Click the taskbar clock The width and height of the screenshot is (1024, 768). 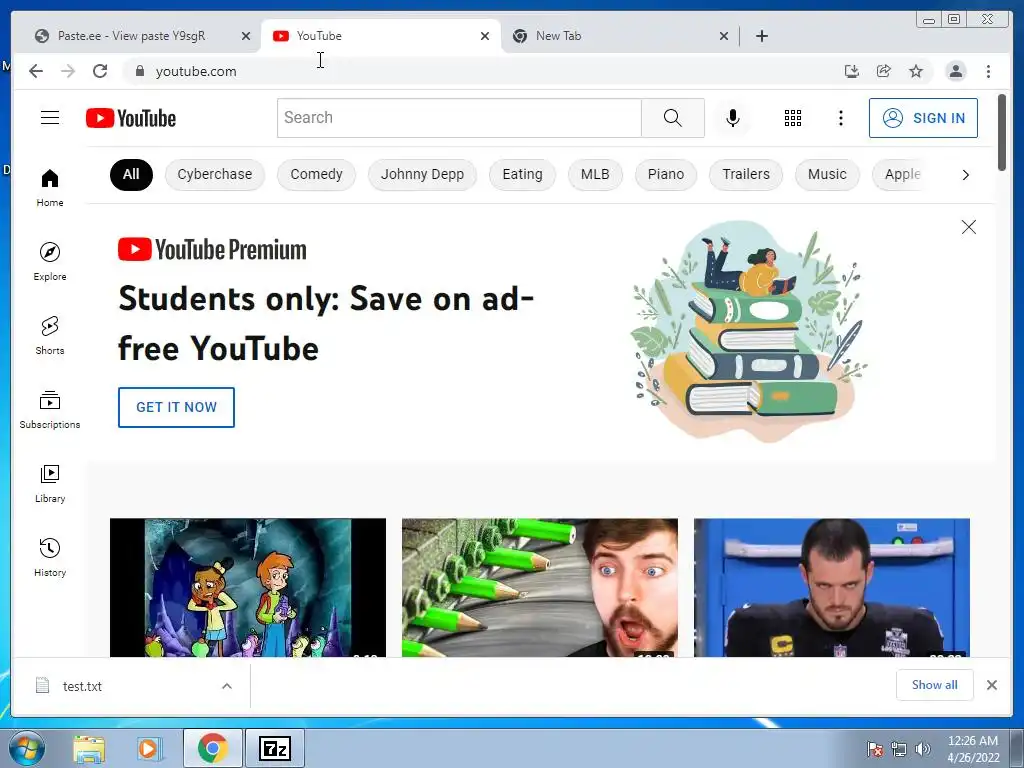click(x=973, y=749)
